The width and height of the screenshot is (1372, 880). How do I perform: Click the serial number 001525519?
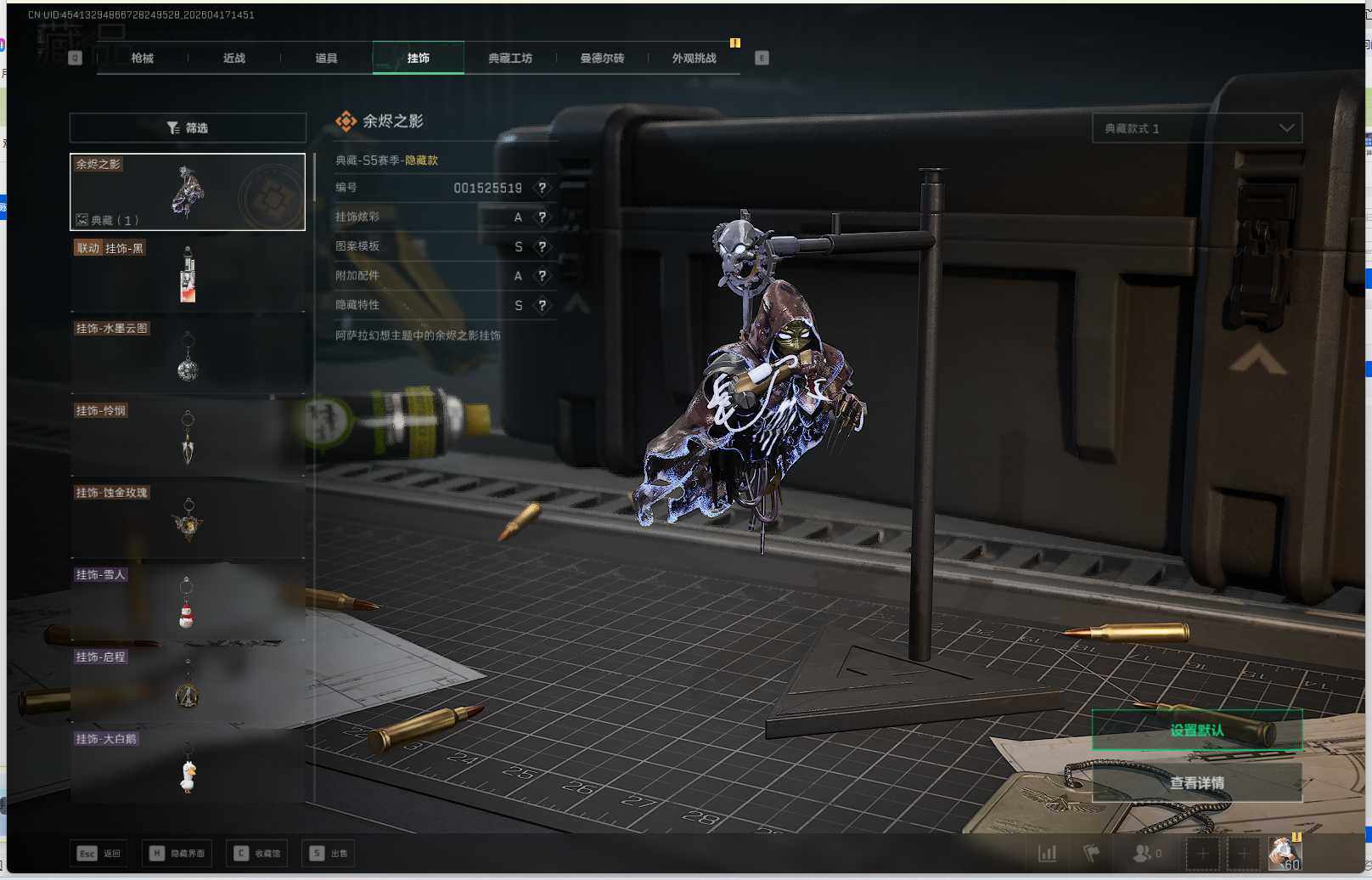tap(487, 188)
